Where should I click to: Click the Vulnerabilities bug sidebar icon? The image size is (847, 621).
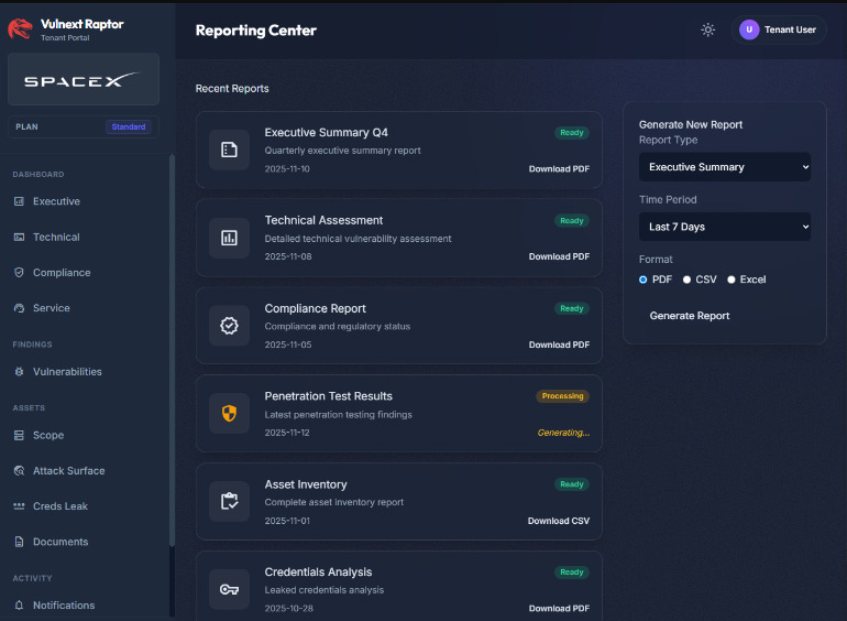[x=19, y=372]
